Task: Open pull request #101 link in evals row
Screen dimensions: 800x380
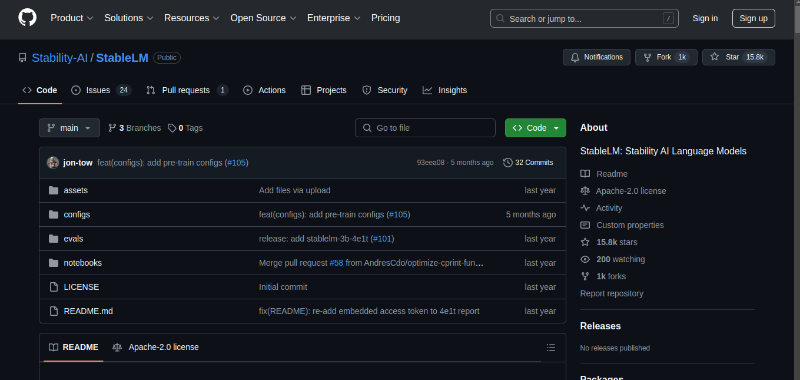Action: (382, 239)
